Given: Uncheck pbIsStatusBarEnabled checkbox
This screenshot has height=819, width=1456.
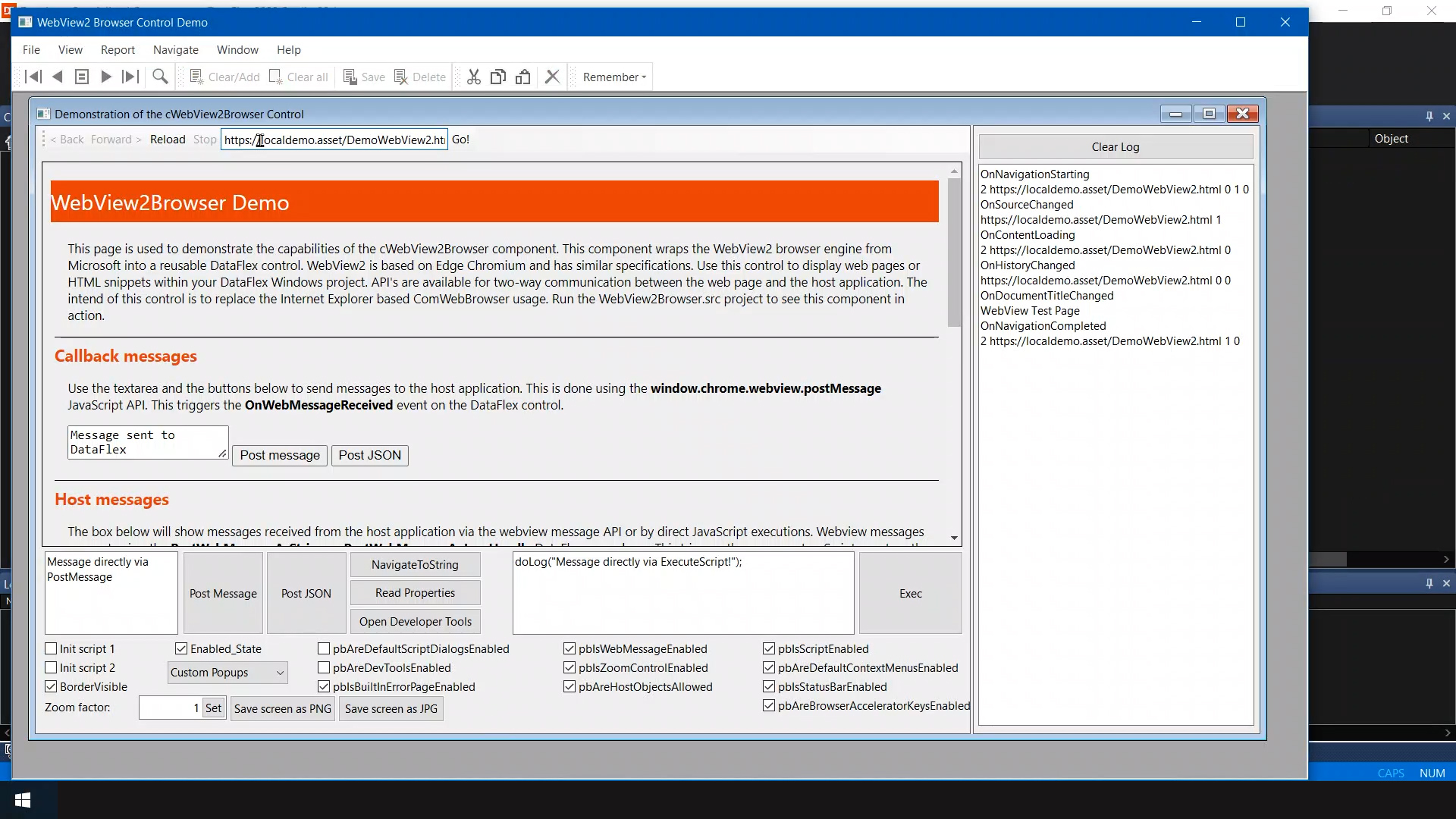Looking at the screenshot, I should pos(769,687).
